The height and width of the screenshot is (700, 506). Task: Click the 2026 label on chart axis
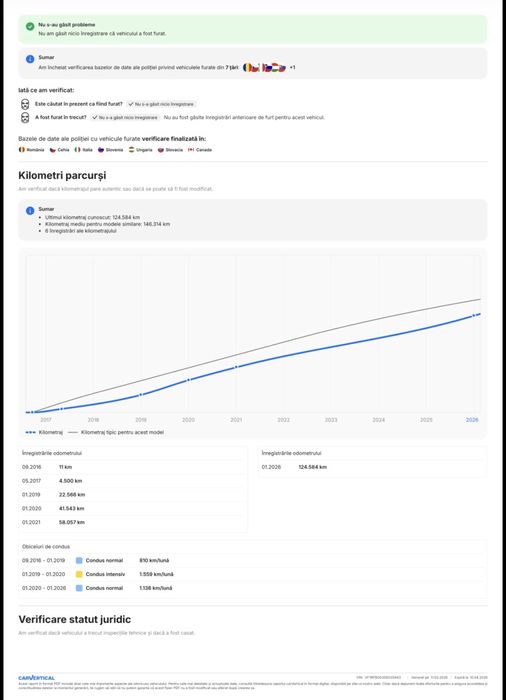[x=472, y=420]
